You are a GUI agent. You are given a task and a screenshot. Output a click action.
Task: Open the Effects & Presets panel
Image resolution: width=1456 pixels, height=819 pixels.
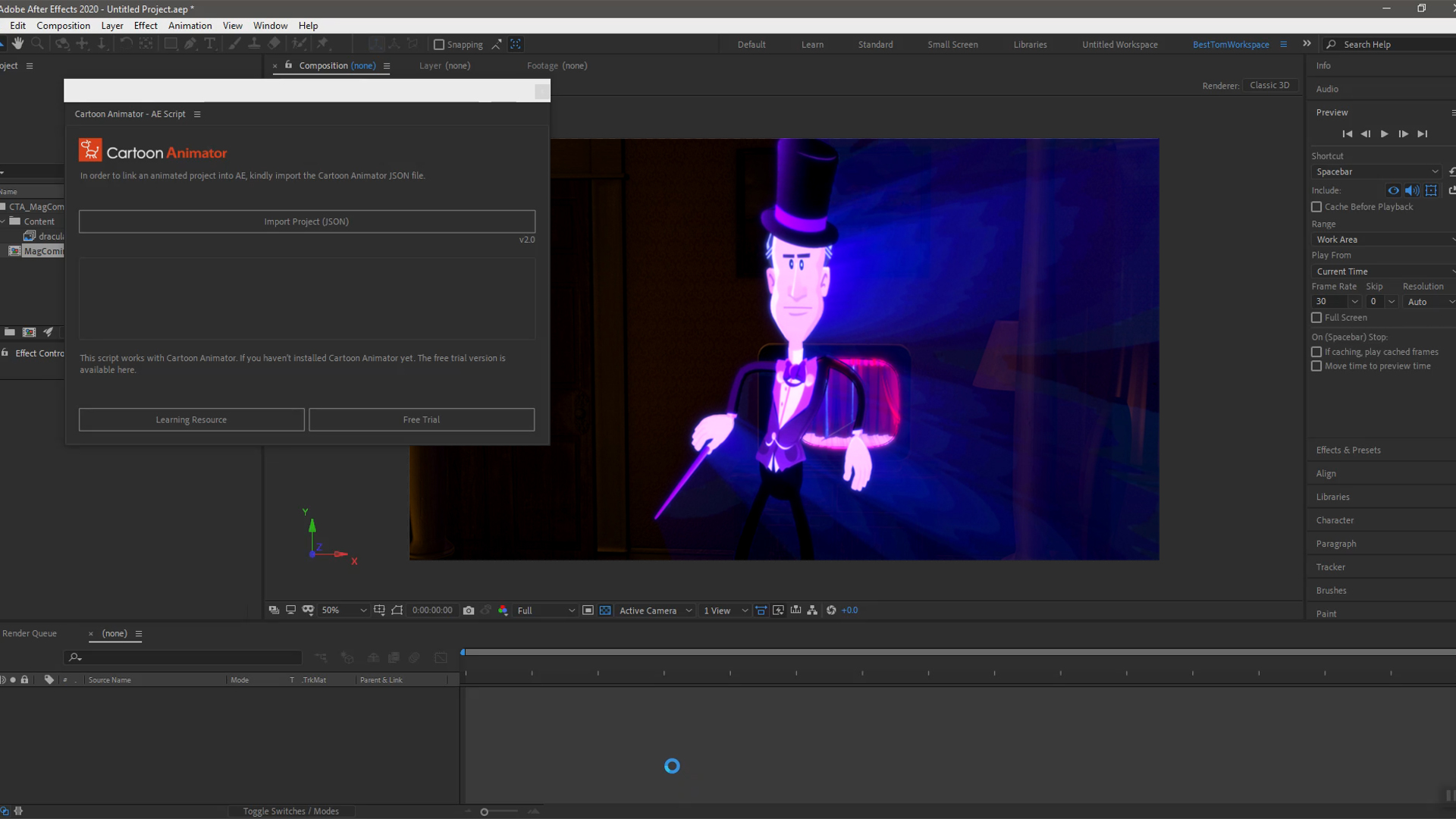point(1348,450)
